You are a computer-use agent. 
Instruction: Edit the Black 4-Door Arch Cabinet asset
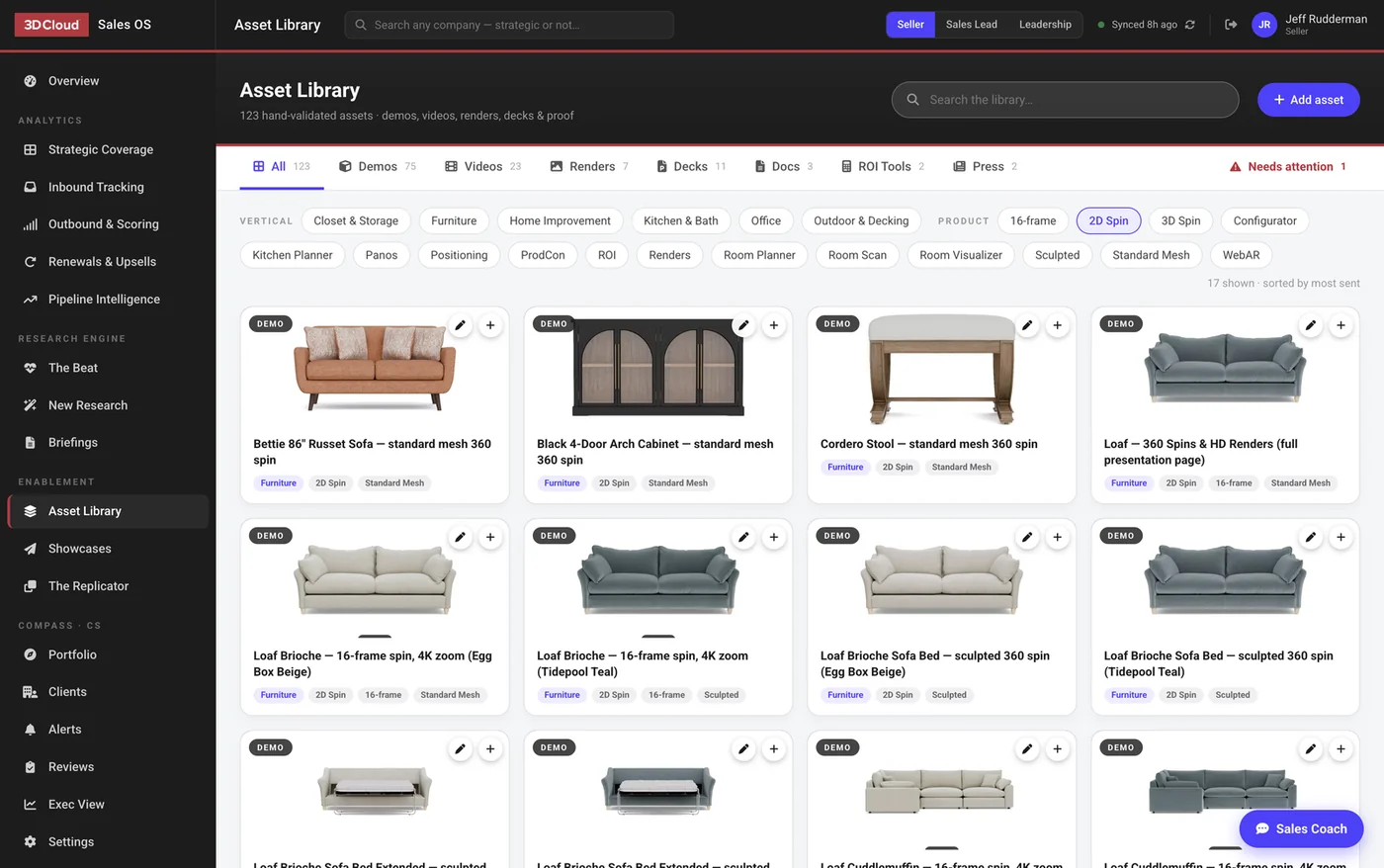click(x=743, y=325)
